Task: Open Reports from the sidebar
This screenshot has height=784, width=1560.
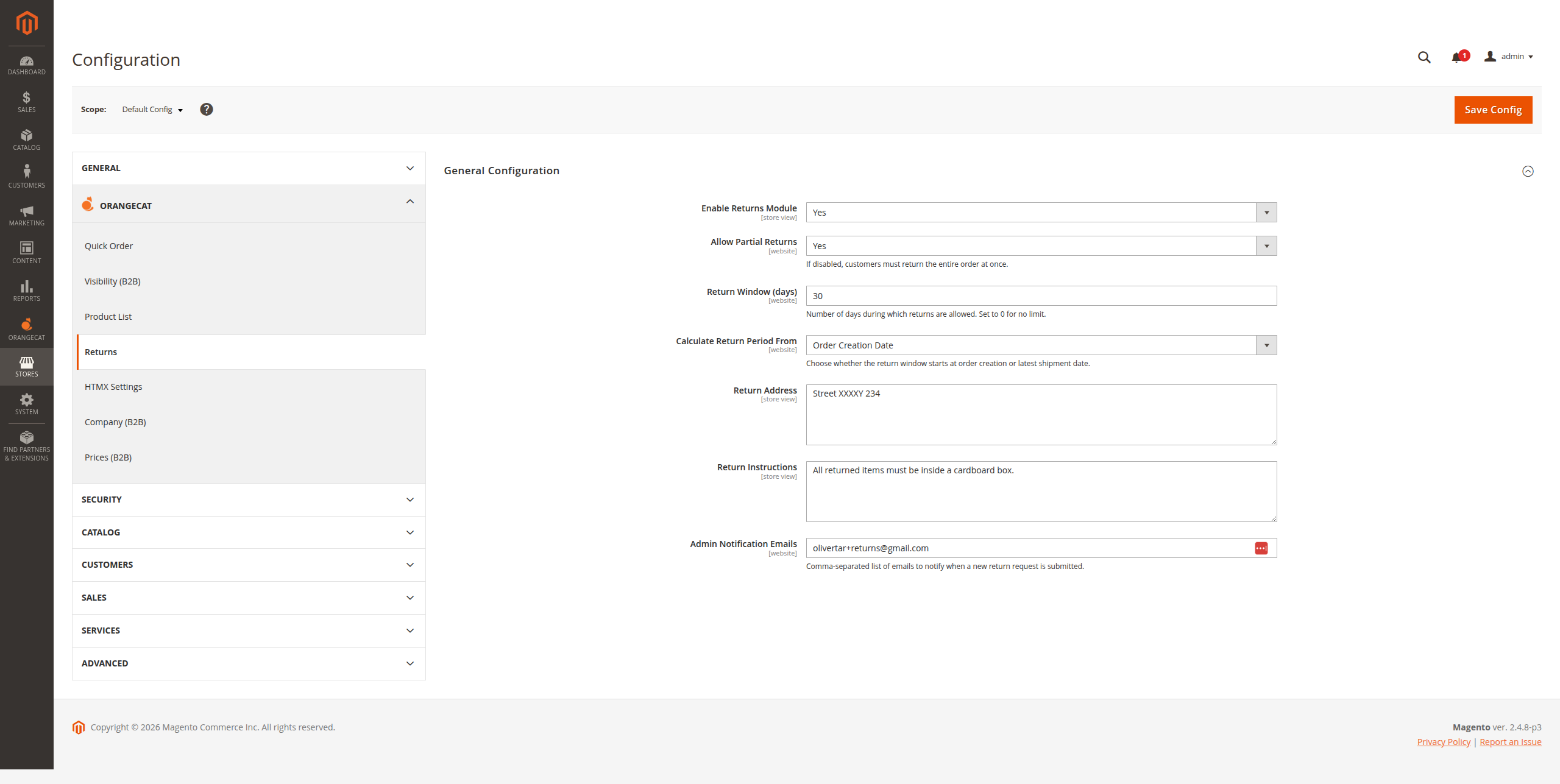Action: pos(26,291)
